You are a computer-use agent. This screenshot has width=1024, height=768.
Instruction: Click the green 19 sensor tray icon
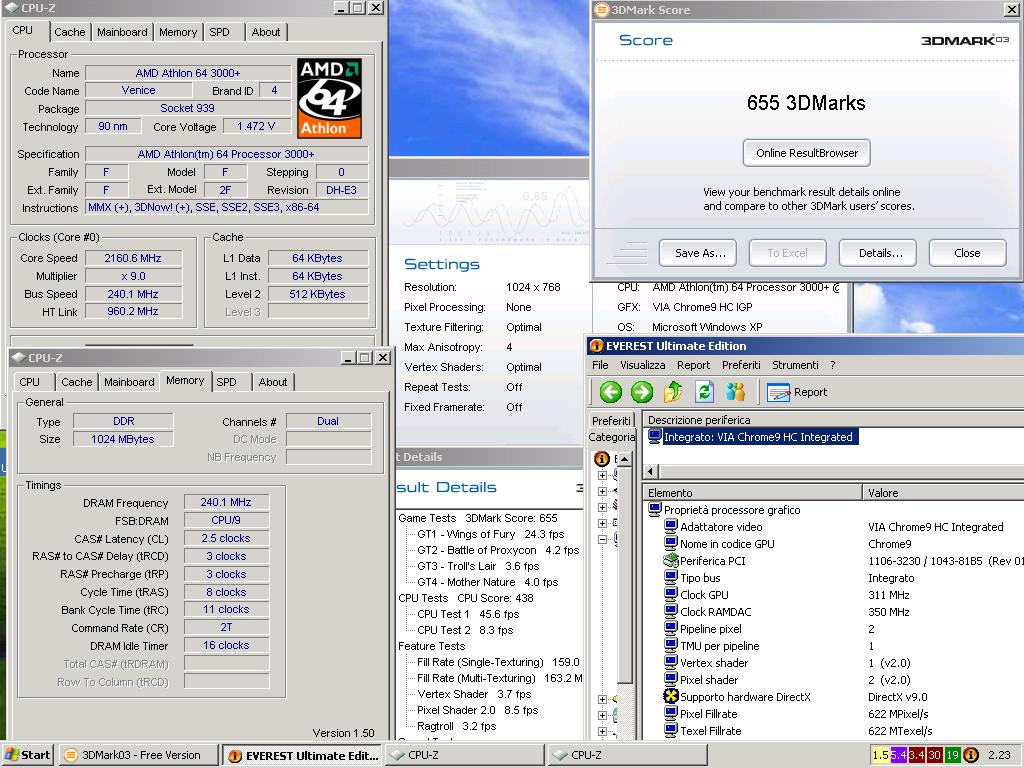pos(952,755)
